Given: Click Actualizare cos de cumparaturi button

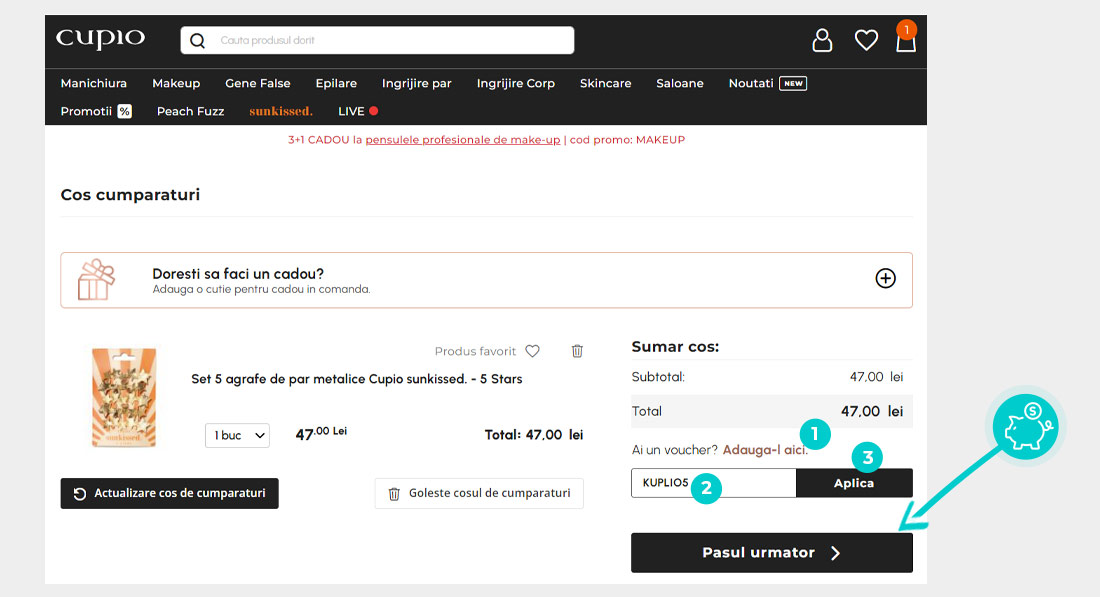Looking at the screenshot, I should point(169,493).
